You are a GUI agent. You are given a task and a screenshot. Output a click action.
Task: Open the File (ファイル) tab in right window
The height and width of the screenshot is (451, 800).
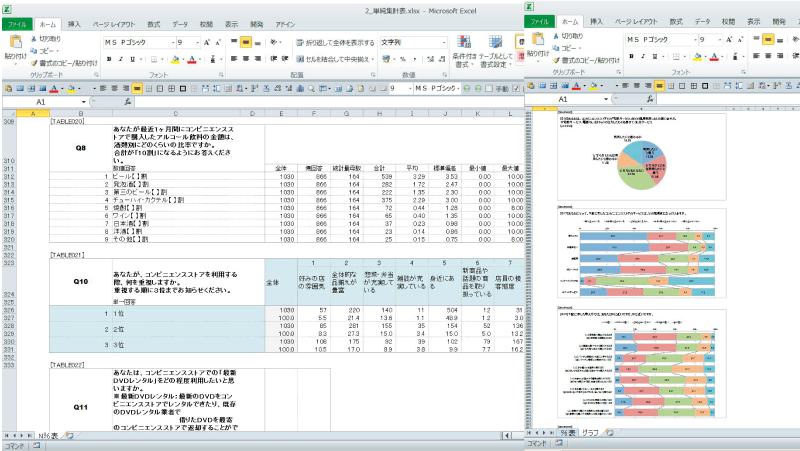539,21
